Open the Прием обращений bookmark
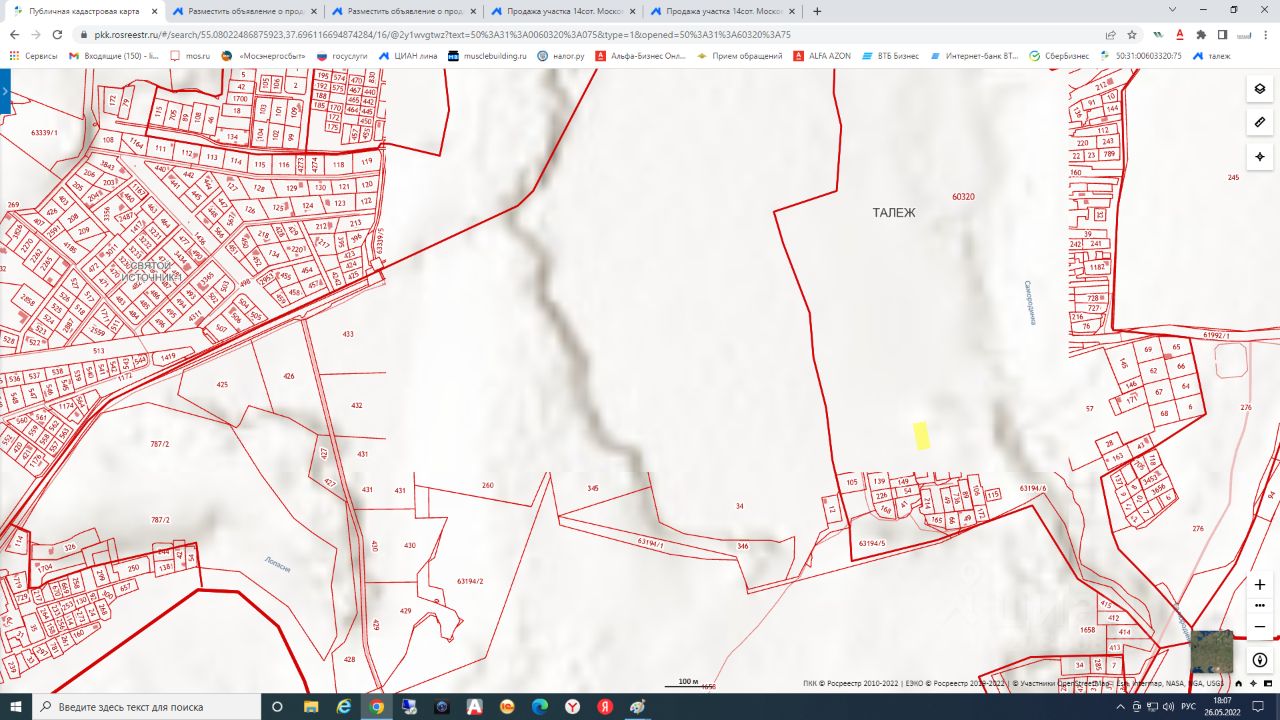The width and height of the screenshot is (1280, 720). (x=740, y=56)
